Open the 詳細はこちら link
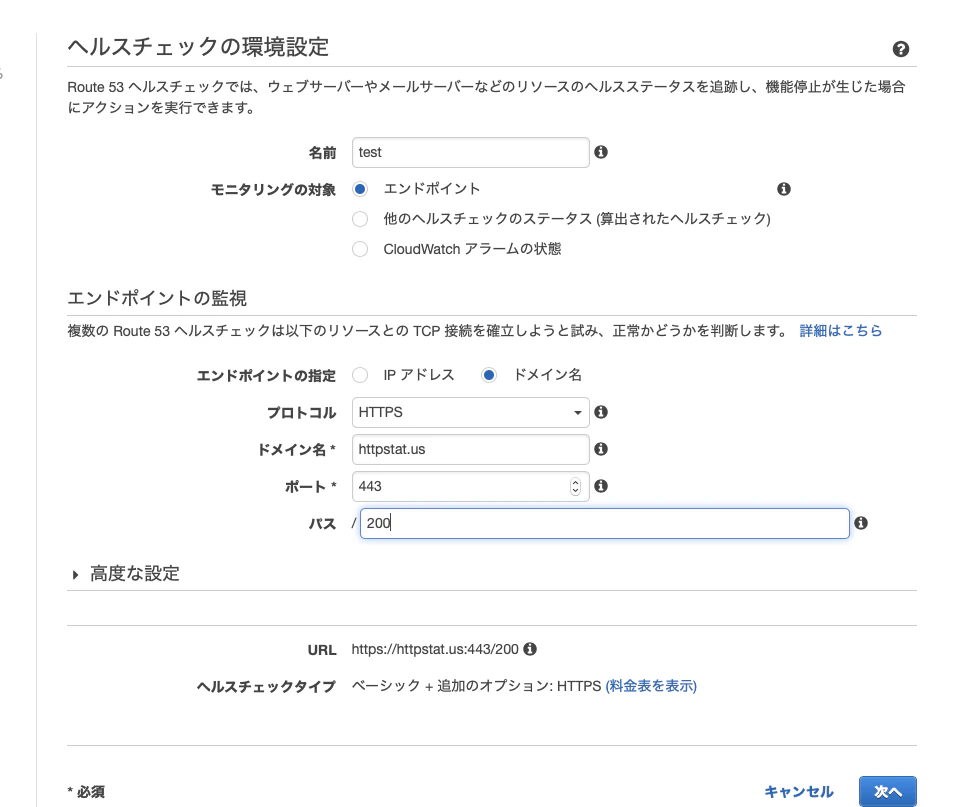Image resolution: width=955 pixels, height=807 pixels. (840, 331)
